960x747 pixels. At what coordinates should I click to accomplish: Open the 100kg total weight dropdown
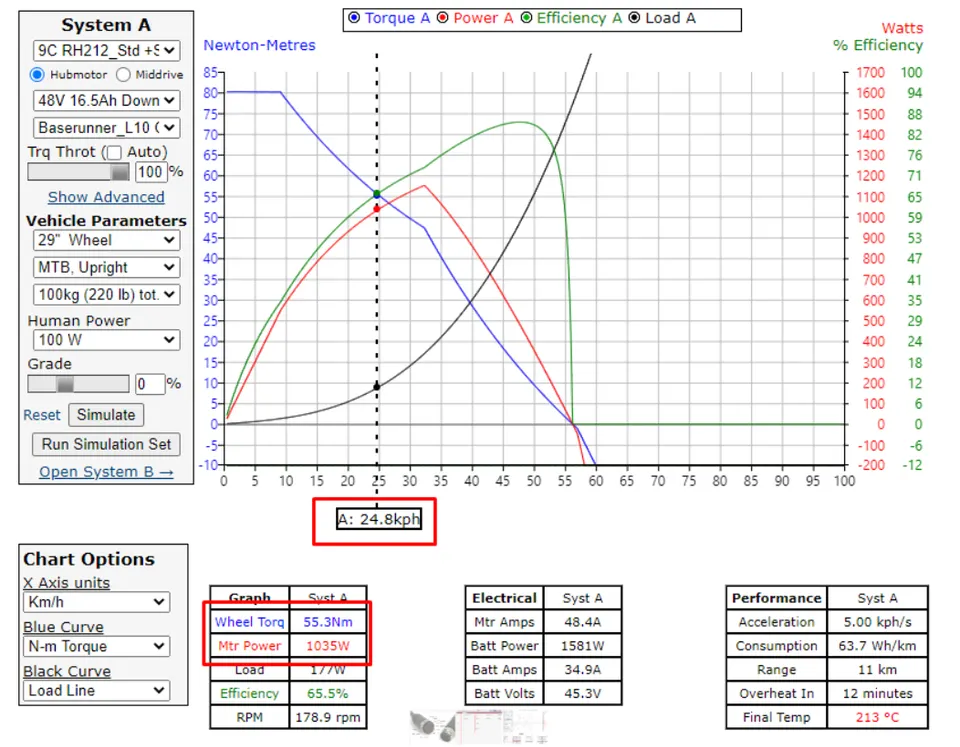[x=107, y=295]
